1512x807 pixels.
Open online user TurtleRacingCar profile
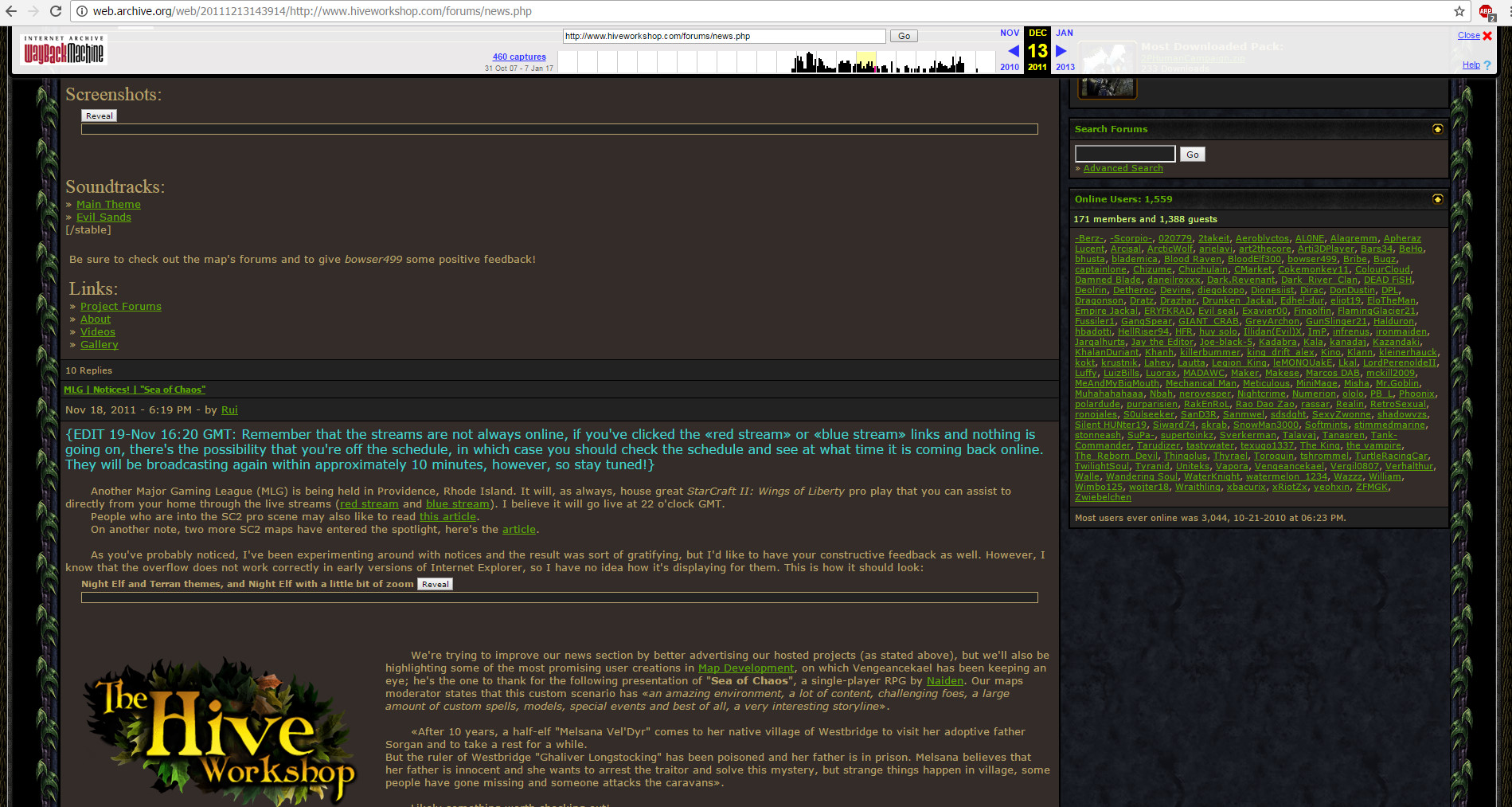click(1392, 456)
